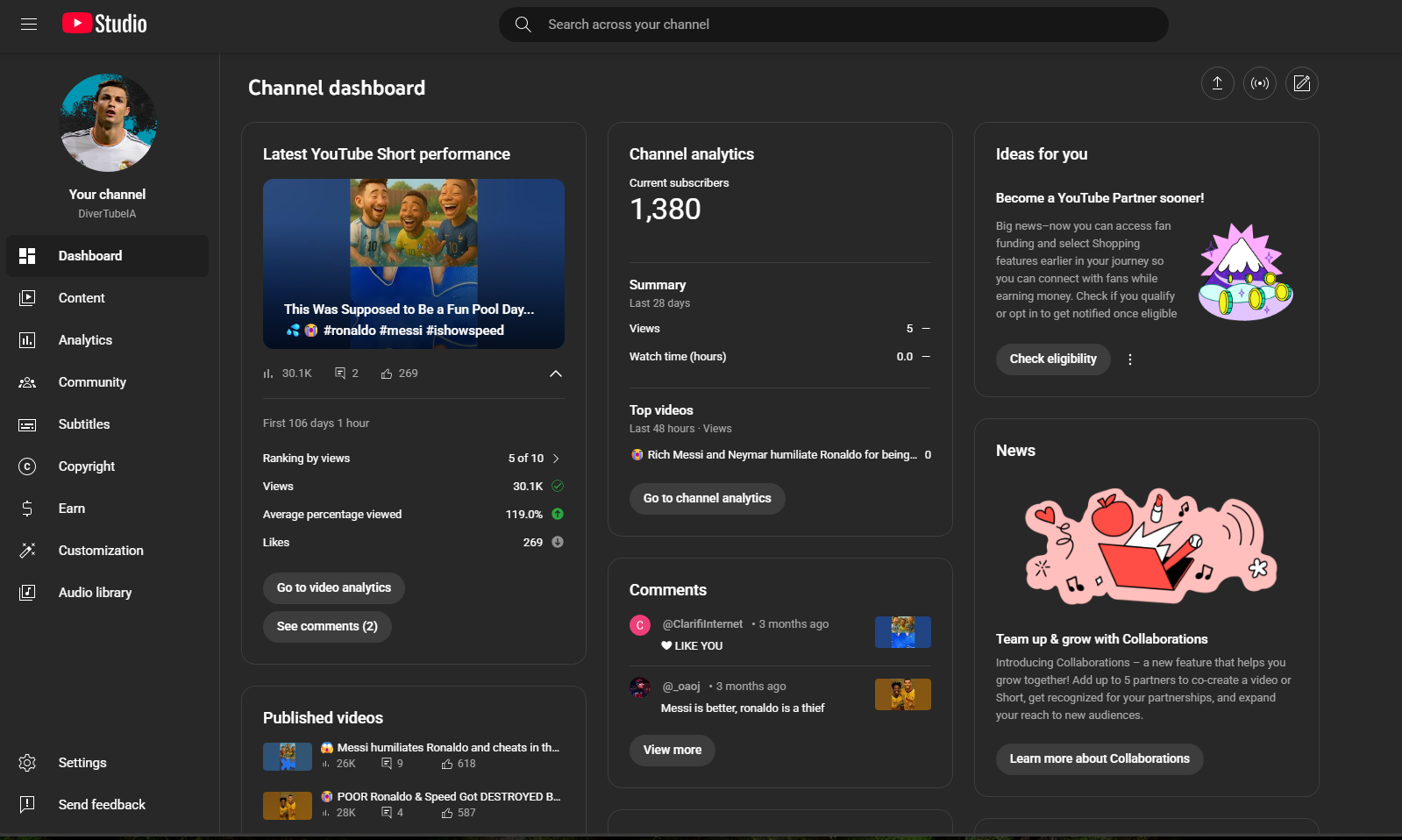
Task: Click the upload videos icon
Action: [1217, 83]
